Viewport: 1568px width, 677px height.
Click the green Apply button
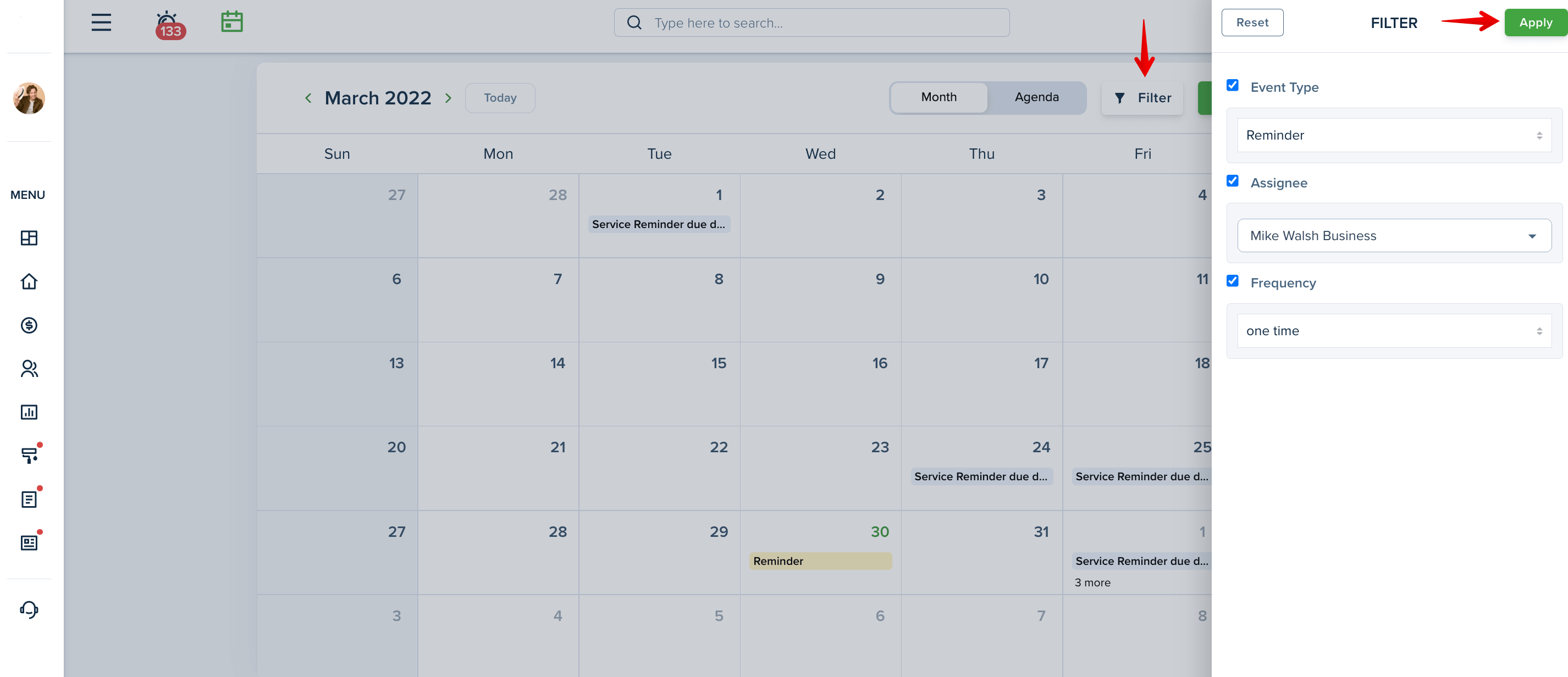(1535, 23)
